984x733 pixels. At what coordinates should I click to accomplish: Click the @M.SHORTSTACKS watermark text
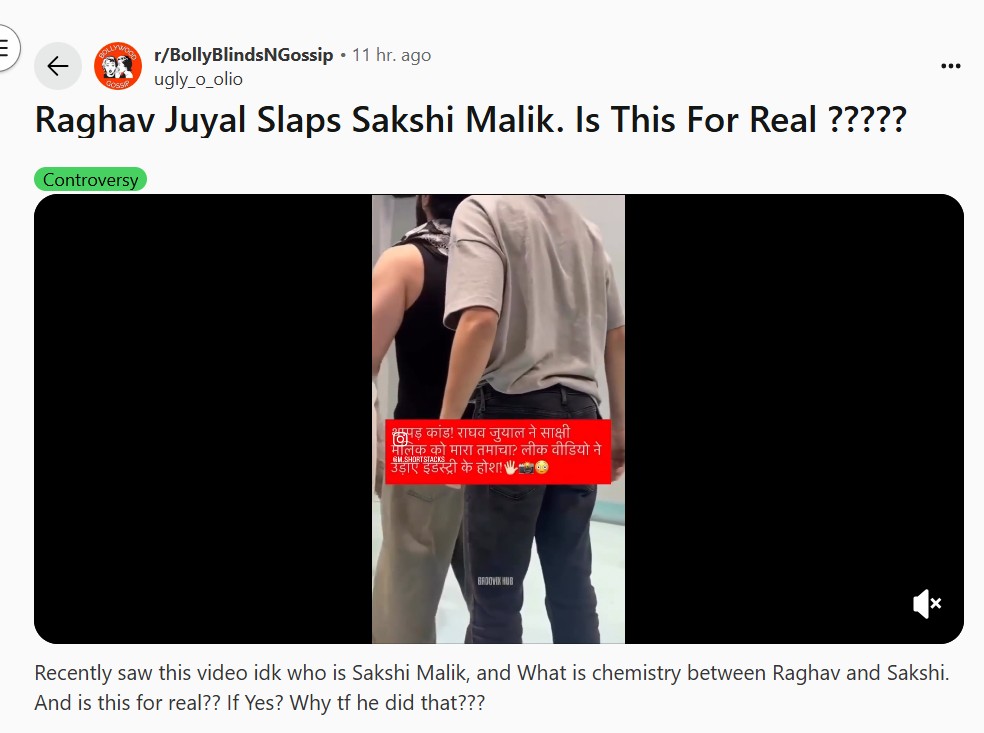click(x=418, y=459)
